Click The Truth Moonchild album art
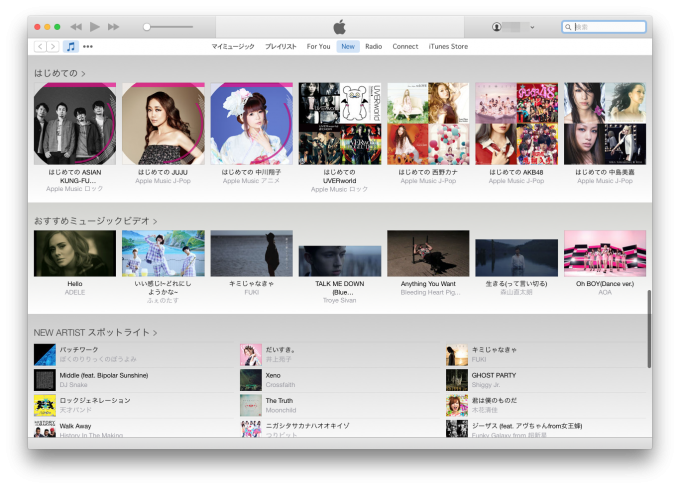Screen dimensions: 680x489 tap(251, 405)
